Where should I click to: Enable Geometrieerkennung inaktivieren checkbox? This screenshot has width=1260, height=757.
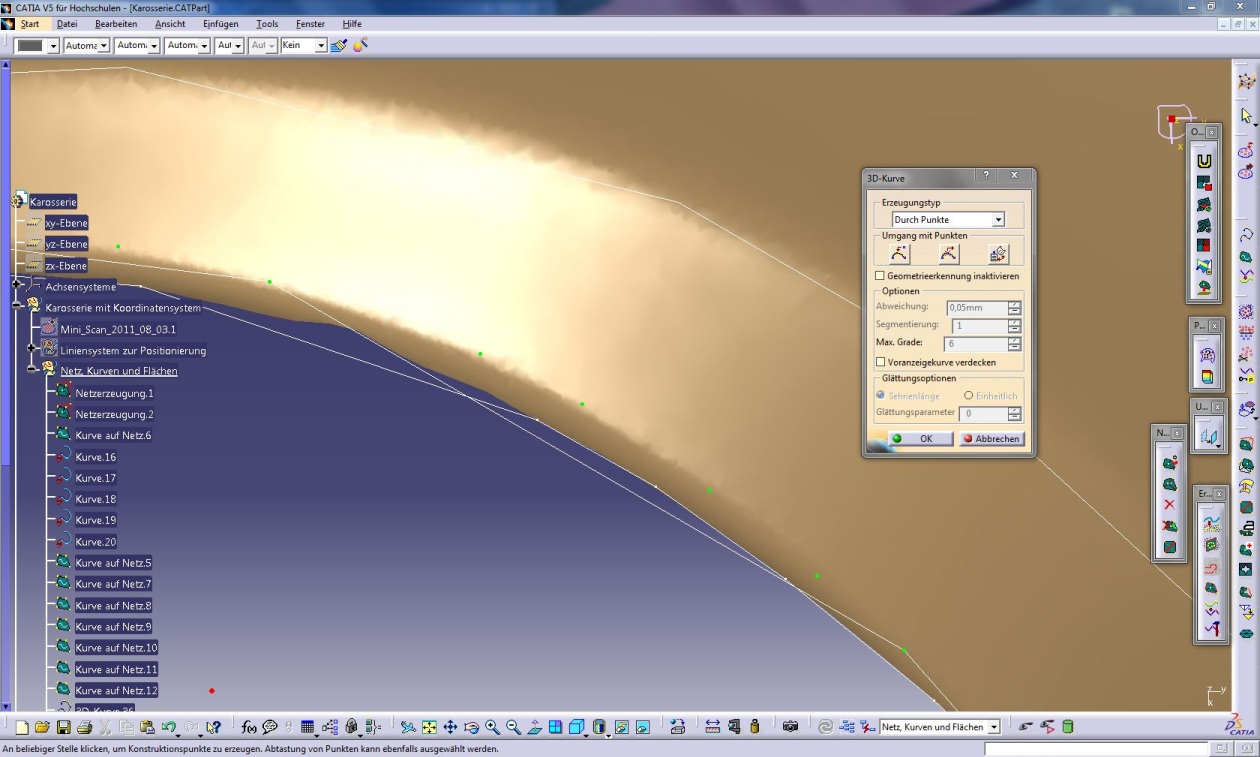pyautogui.click(x=880, y=275)
